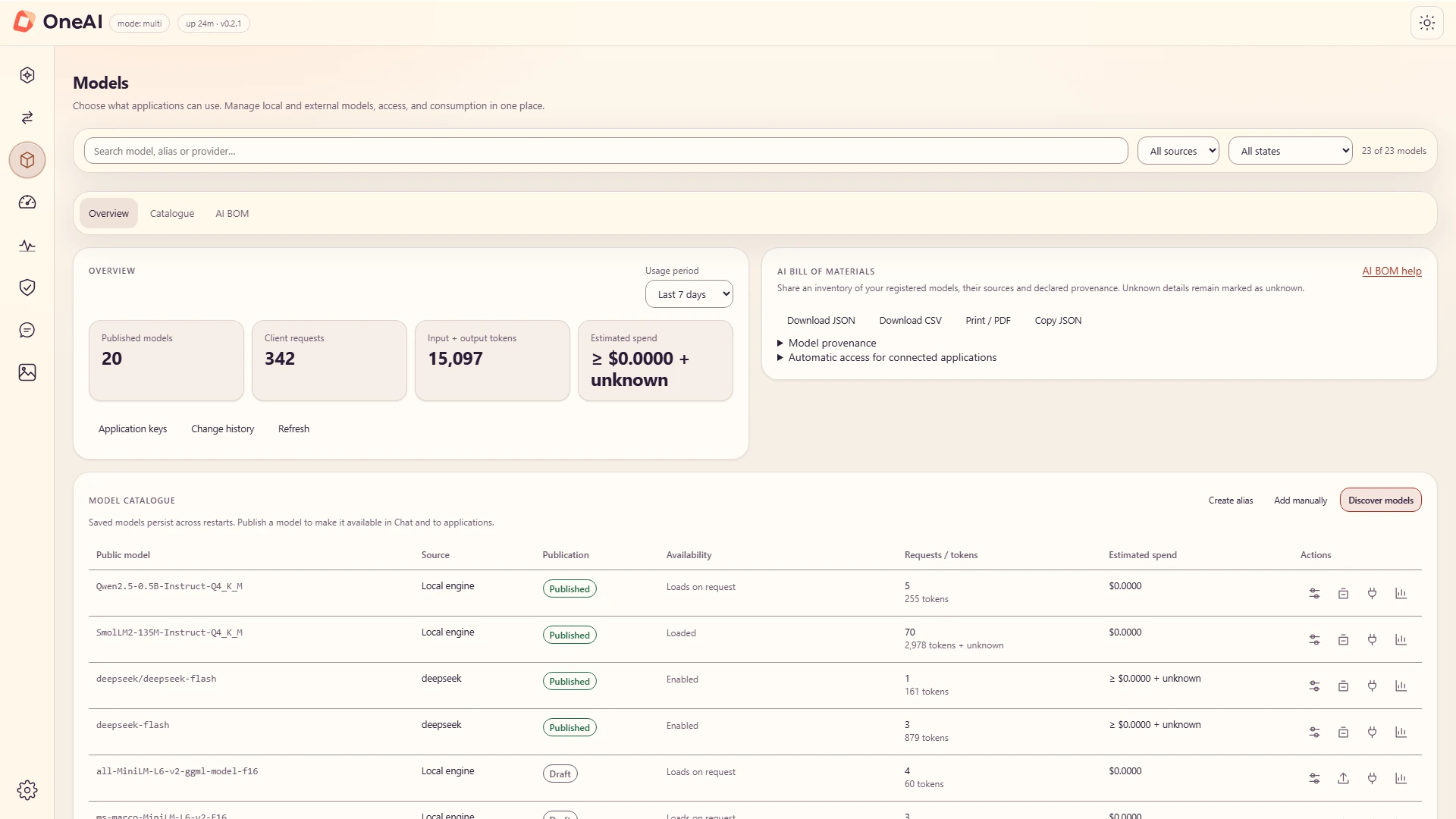Image resolution: width=1456 pixels, height=819 pixels.
Task: Open usage chart for Qwen2.5-0.5B-Instruct row
Action: tap(1401, 594)
